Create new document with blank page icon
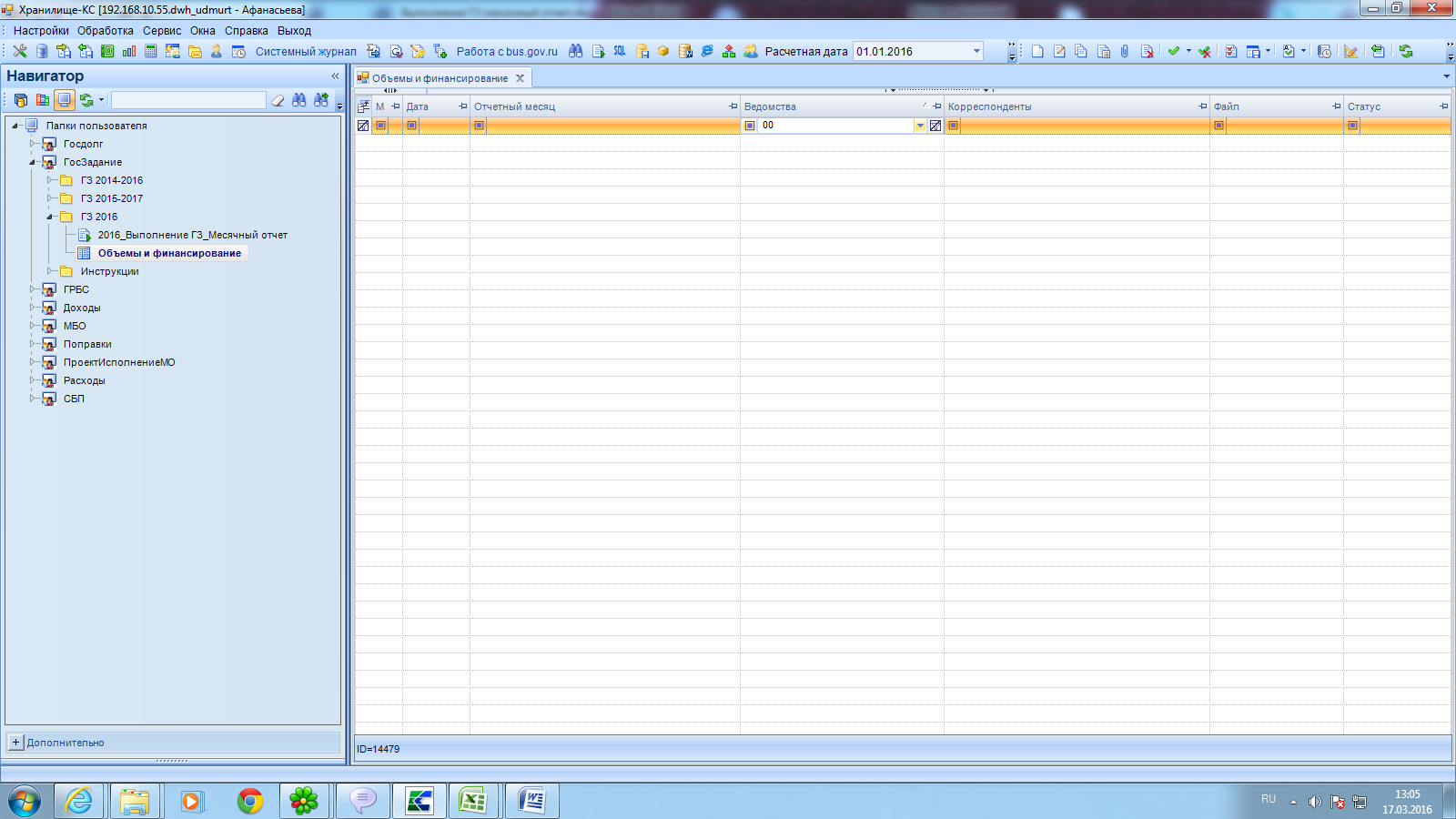 pos(1037,52)
